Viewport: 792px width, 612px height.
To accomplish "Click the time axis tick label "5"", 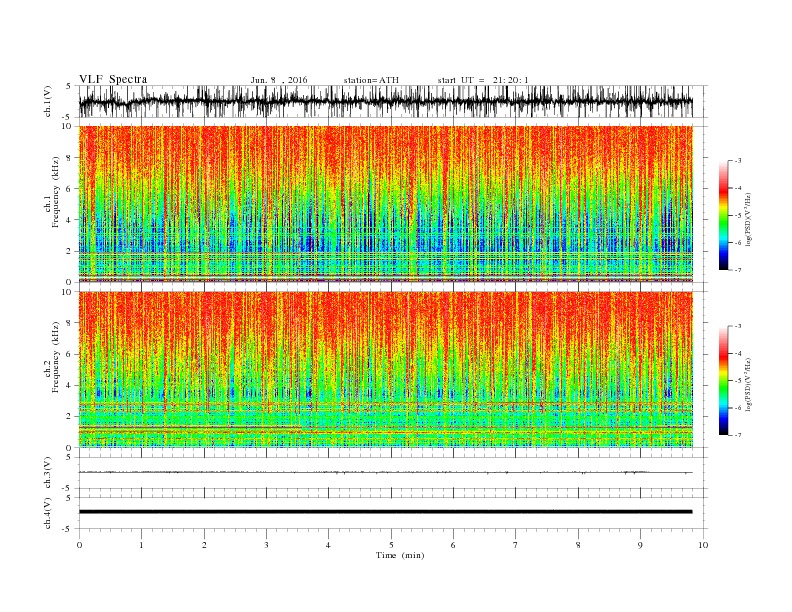I will tap(391, 545).
